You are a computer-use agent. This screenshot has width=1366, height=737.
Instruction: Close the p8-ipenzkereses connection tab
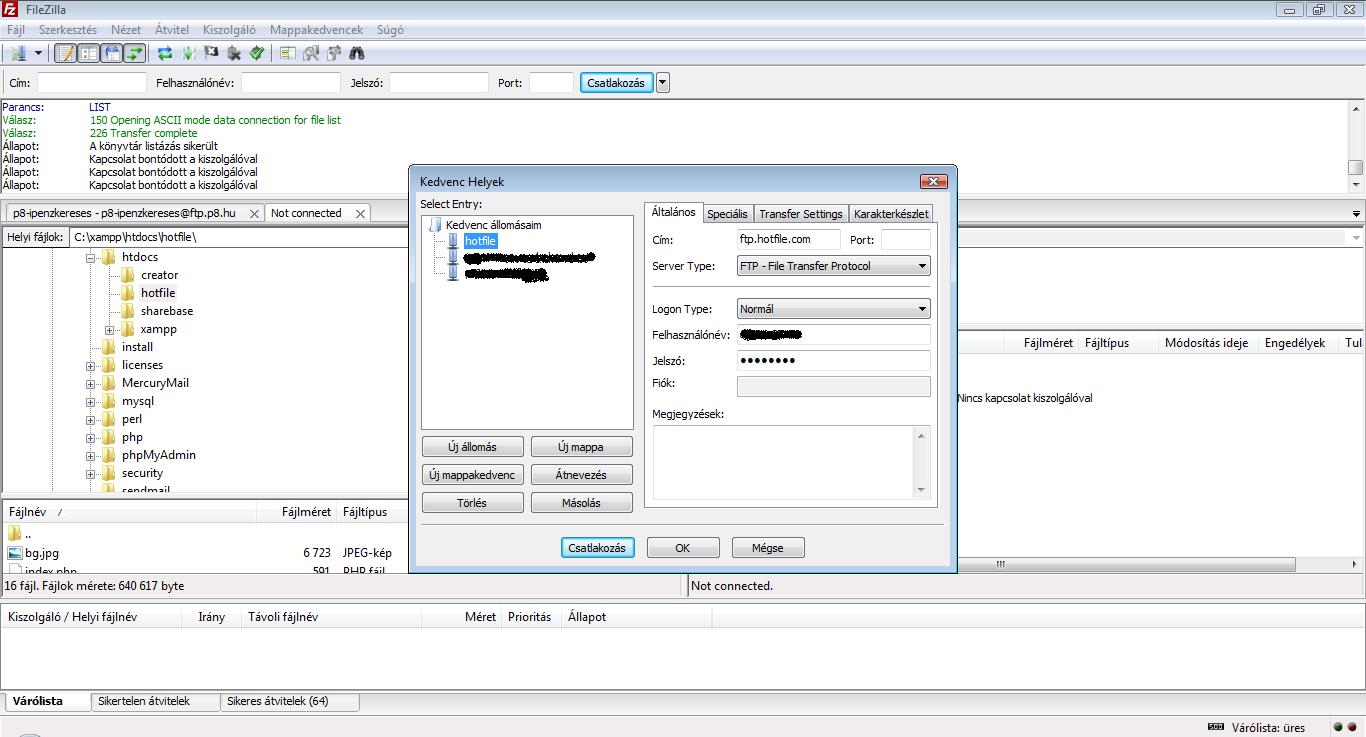click(254, 214)
